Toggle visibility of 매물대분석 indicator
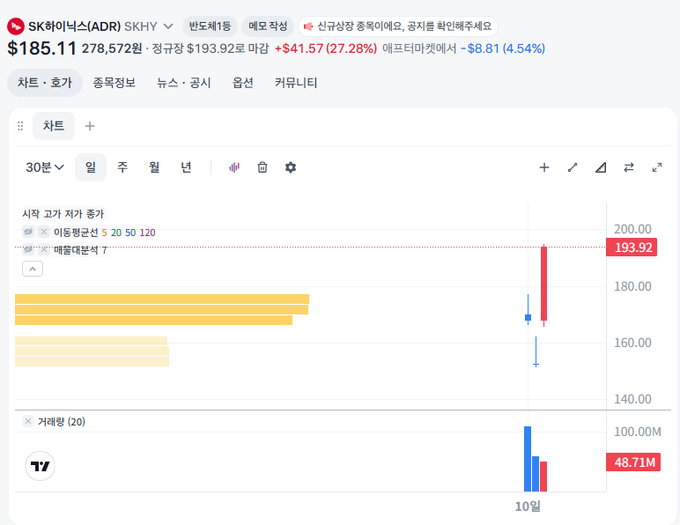Screen dimensions: 680x525 28,250
